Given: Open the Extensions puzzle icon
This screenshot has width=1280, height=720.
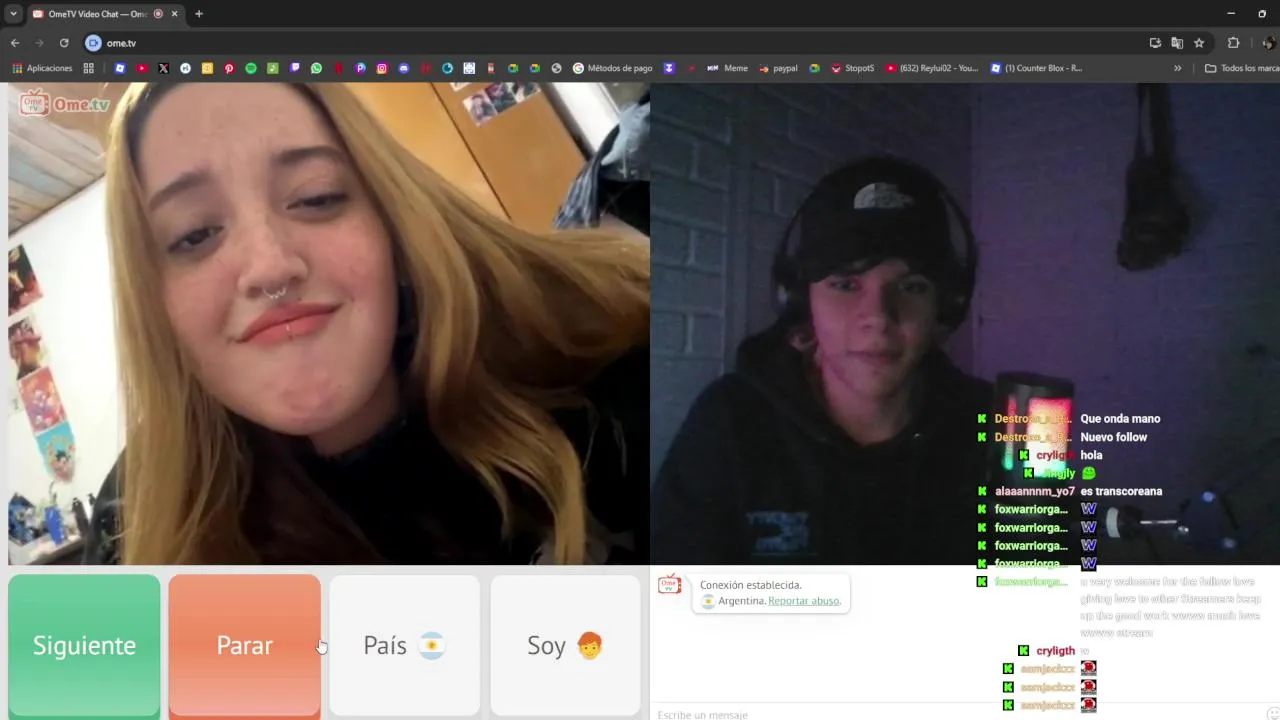Looking at the screenshot, I should point(1233,43).
